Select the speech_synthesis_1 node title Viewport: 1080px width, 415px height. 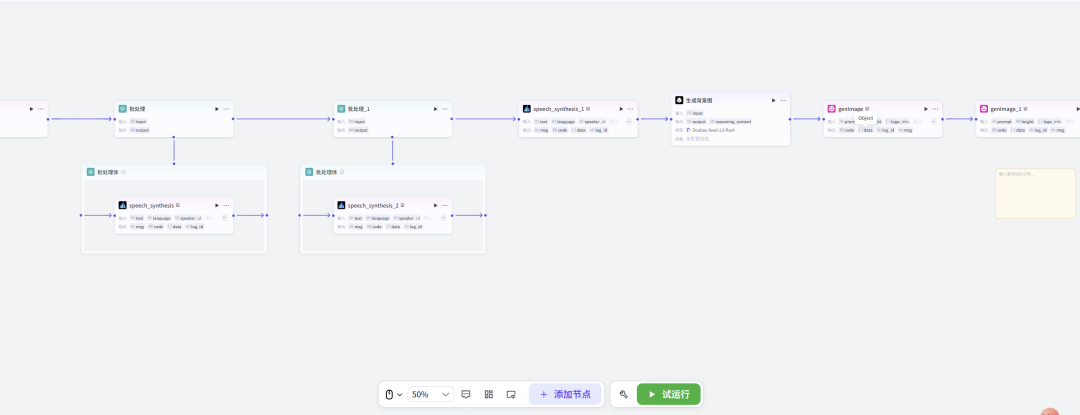tap(559, 109)
